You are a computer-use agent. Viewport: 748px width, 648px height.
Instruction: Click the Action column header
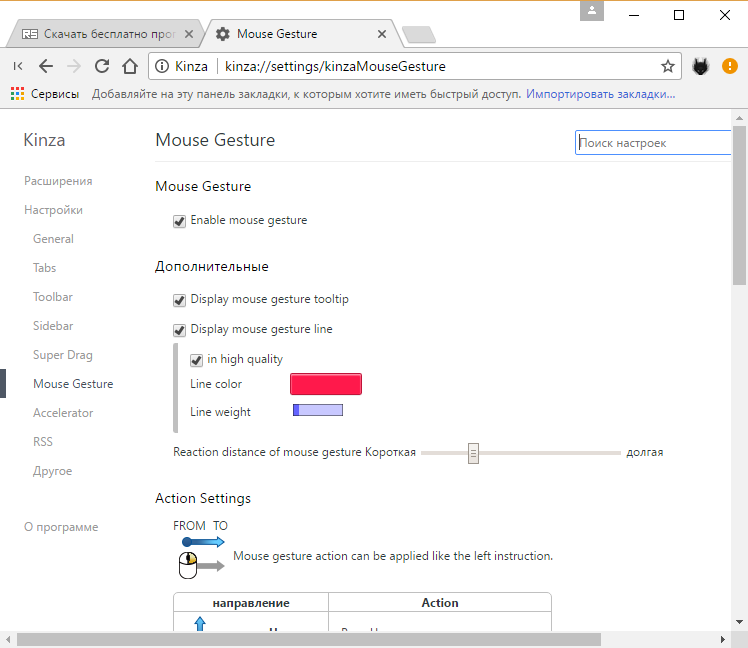pos(440,603)
